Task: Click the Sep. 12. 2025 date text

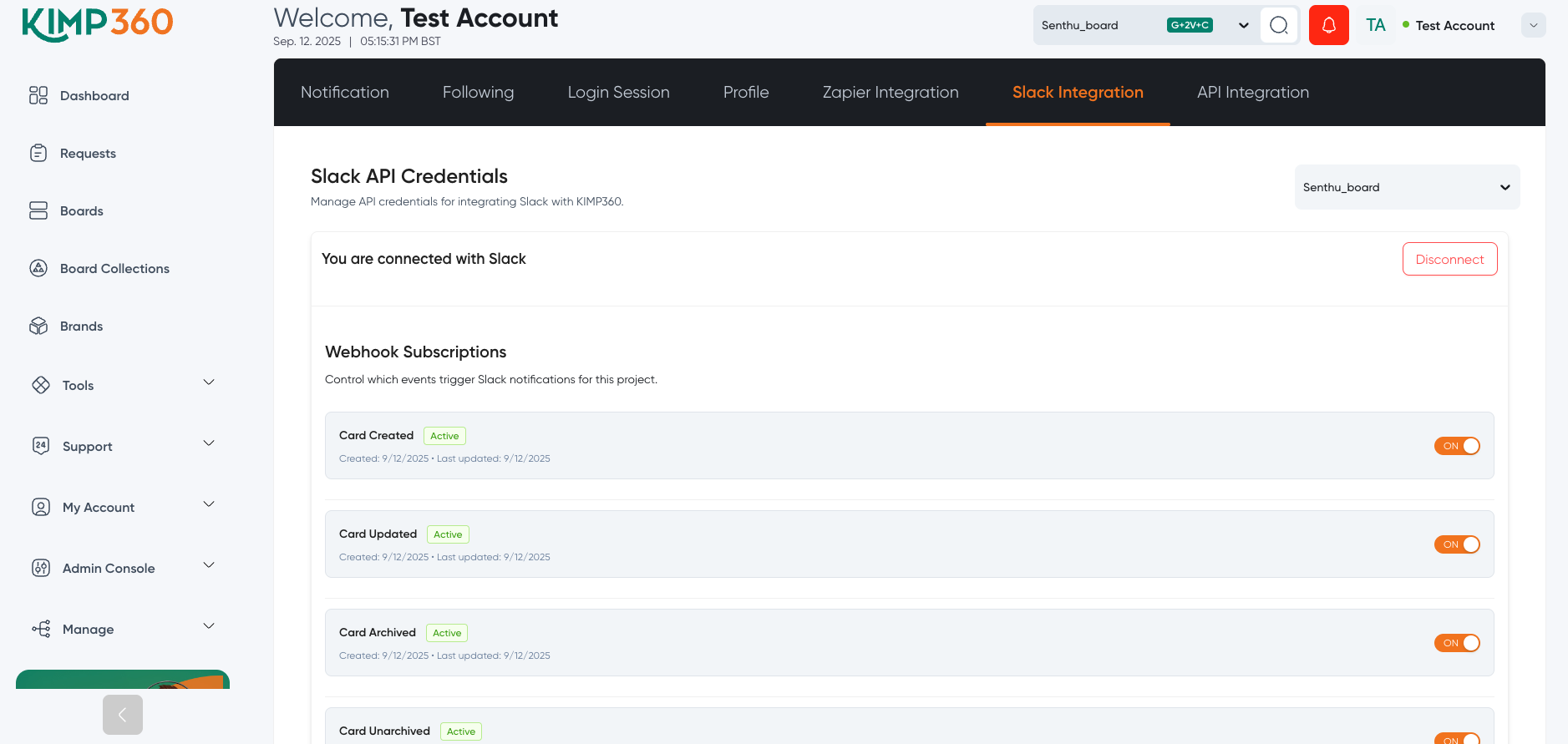Action: point(307,41)
